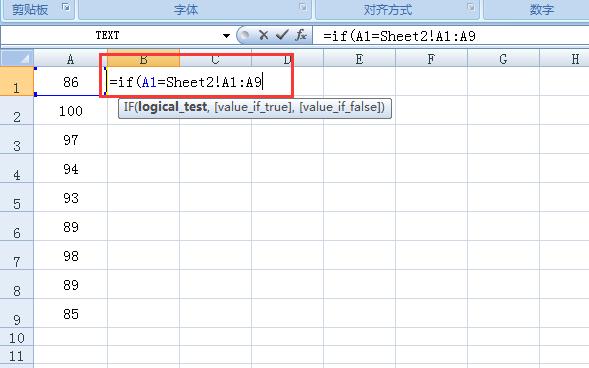This screenshot has width=589, height=368.
Task: Click the 数字 ribbon group label
Action: [x=542, y=10]
